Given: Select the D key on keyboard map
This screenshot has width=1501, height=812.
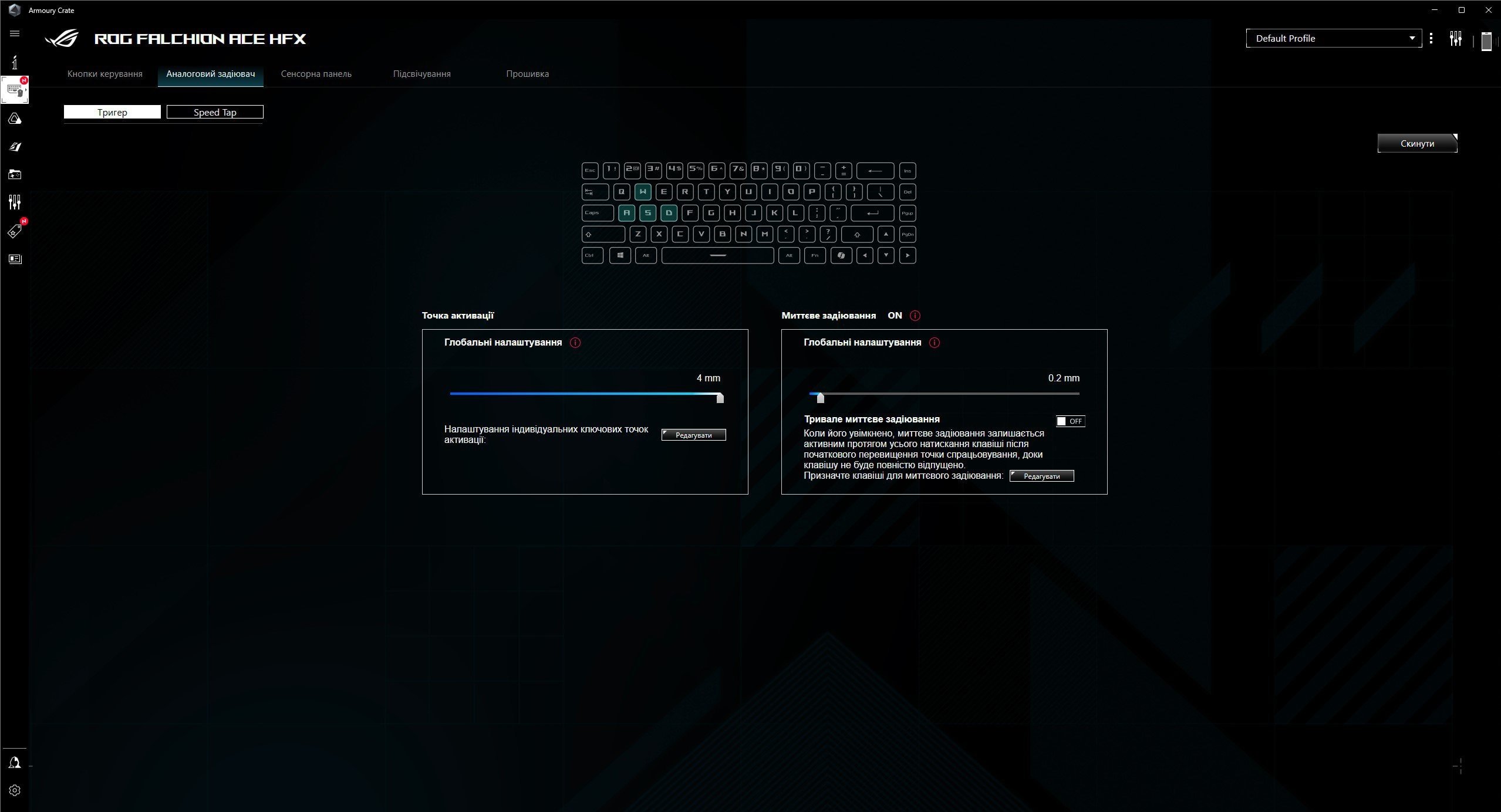Looking at the screenshot, I should [x=669, y=213].
